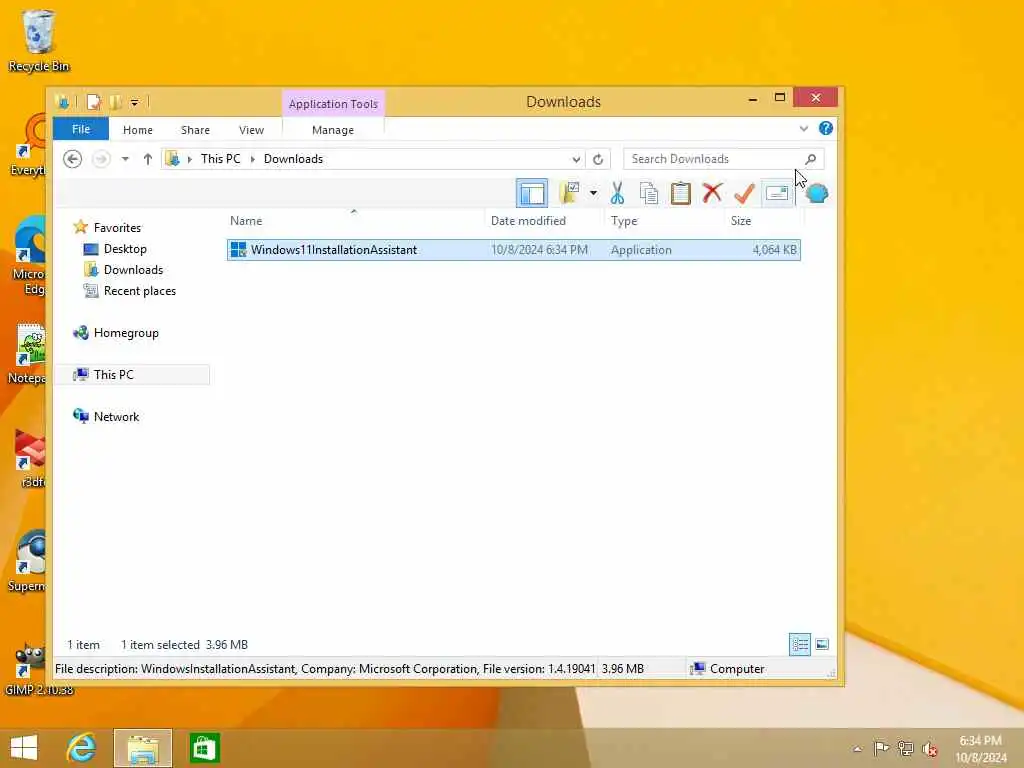Click the '10/8/2024 6:34 PM' date cell
Viewport: 1024px width, 768px height.
coord(539,250)
